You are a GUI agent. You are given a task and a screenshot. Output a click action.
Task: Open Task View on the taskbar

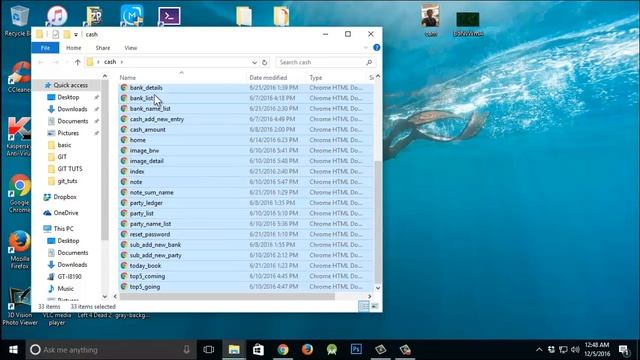209,350
